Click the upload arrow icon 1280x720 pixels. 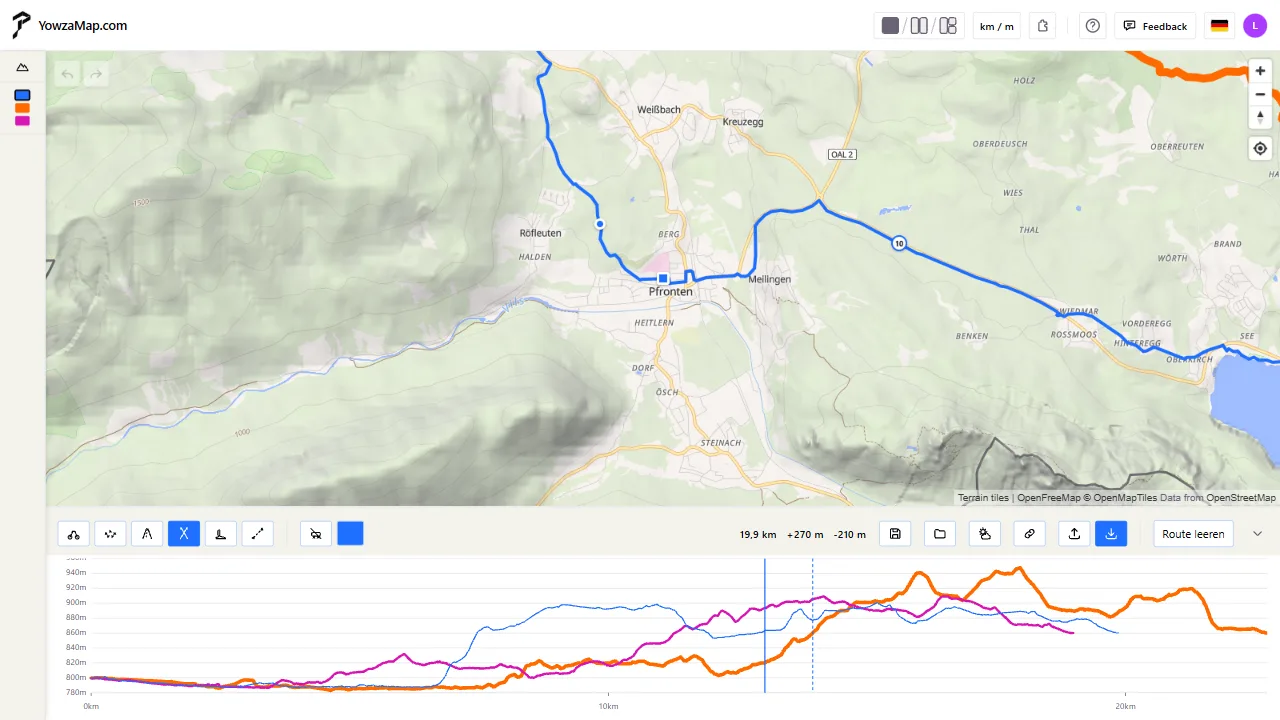point(1074,534)
